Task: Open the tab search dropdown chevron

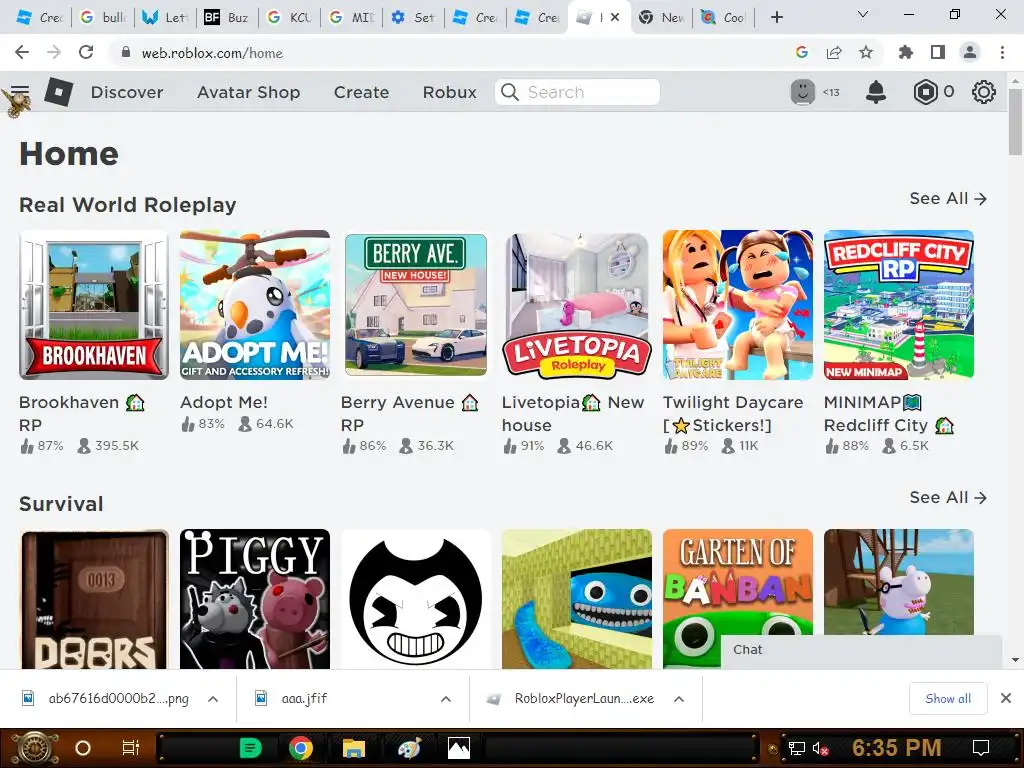Action: [x=863, y=14]
